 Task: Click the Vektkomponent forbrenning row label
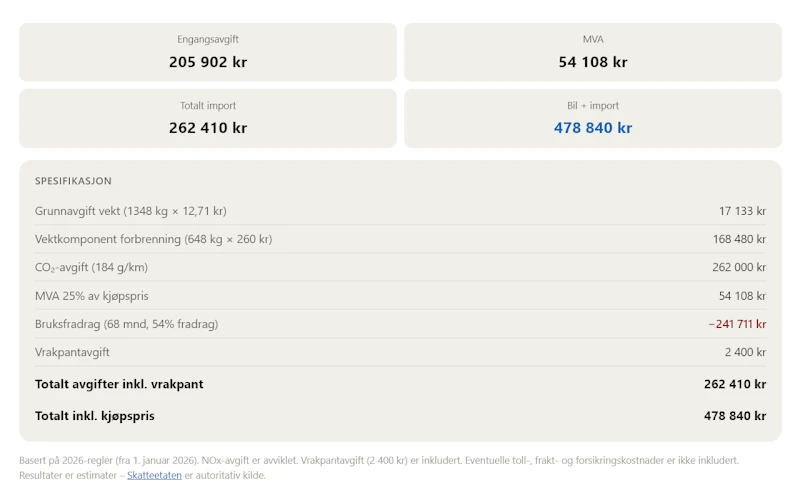click(154, 239)
